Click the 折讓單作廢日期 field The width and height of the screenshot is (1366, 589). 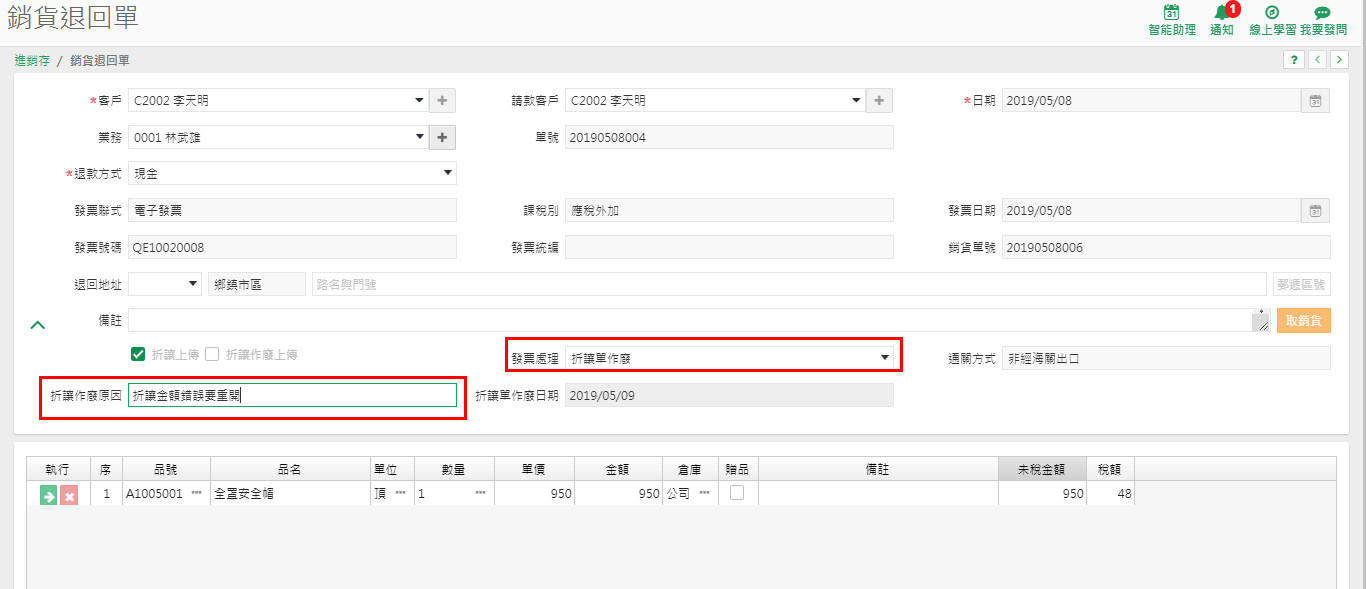729,395
